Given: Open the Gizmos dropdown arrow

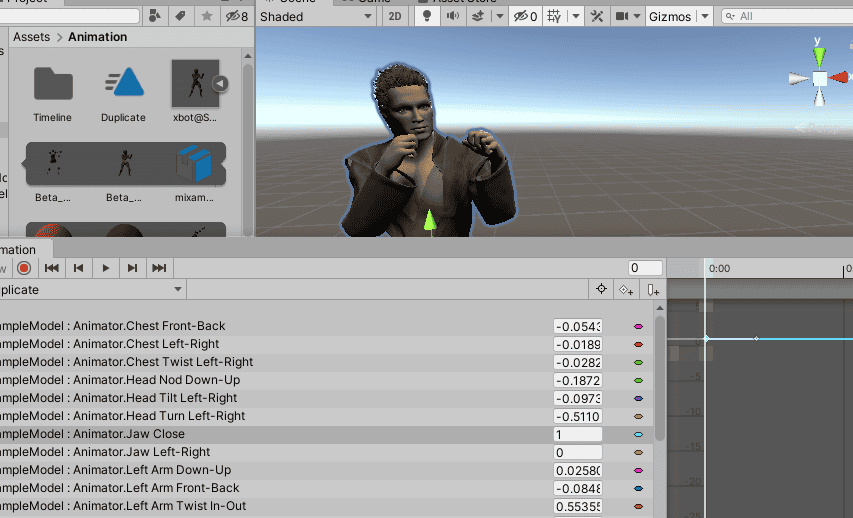Looking at the screenshot, I should point(704,16).
